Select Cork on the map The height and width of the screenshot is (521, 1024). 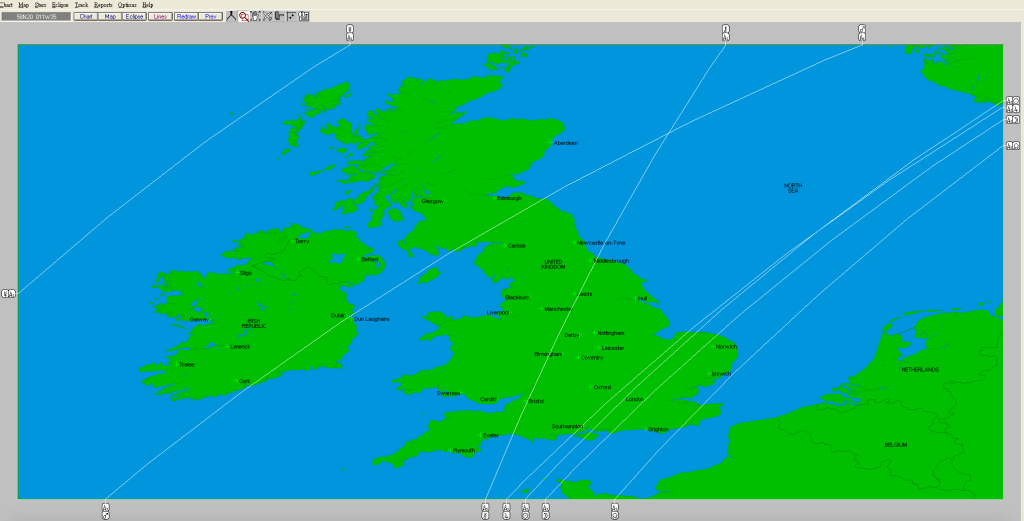point(244,381)
